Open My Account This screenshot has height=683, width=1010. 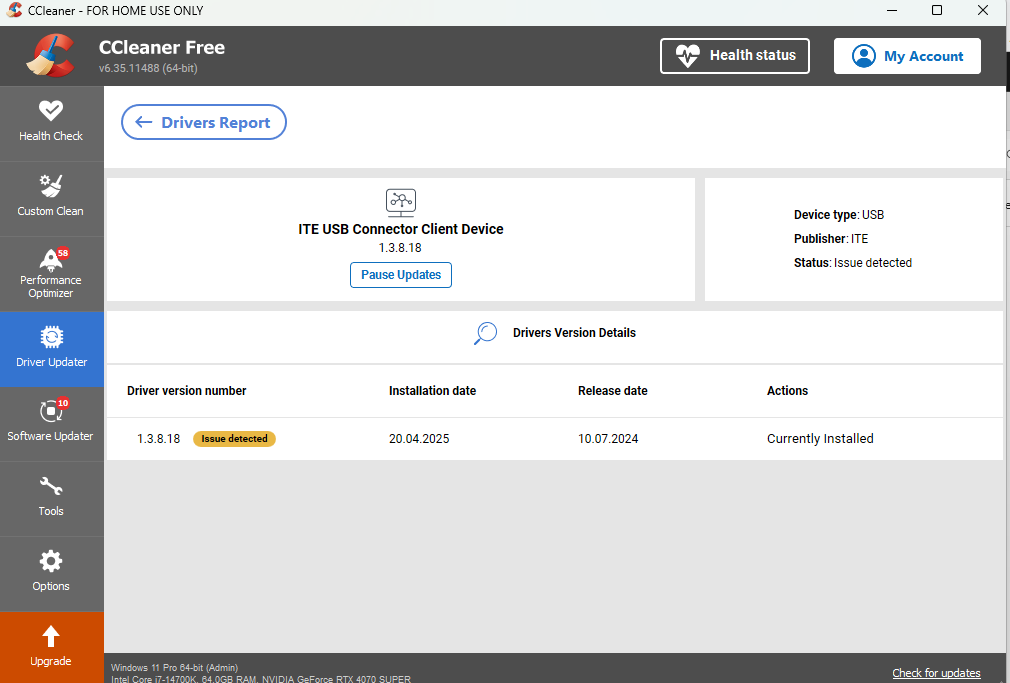[907, 56]
